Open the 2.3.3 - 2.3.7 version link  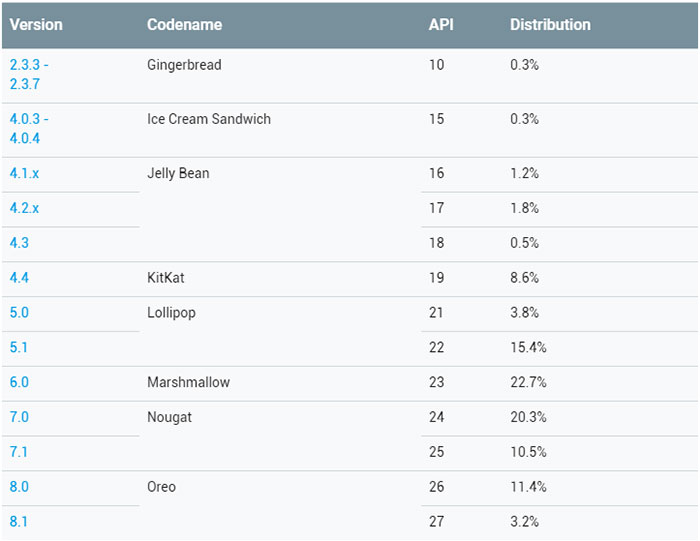(x=29, y=74)
